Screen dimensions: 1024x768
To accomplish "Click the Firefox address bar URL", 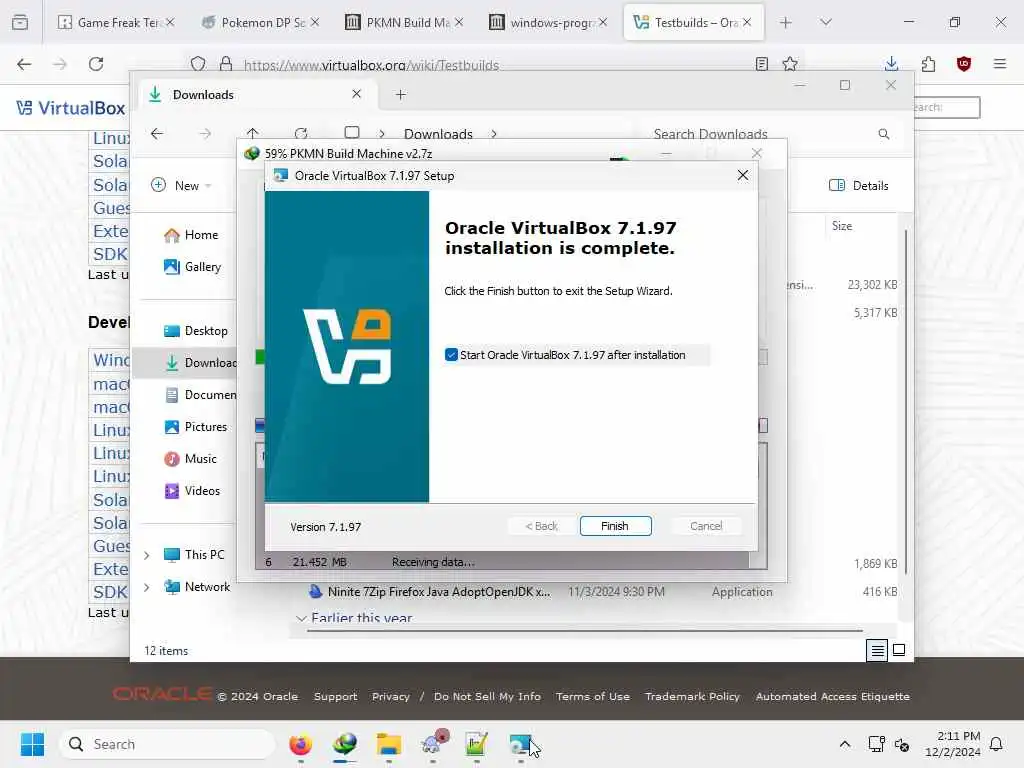I will tap(371, 65).
